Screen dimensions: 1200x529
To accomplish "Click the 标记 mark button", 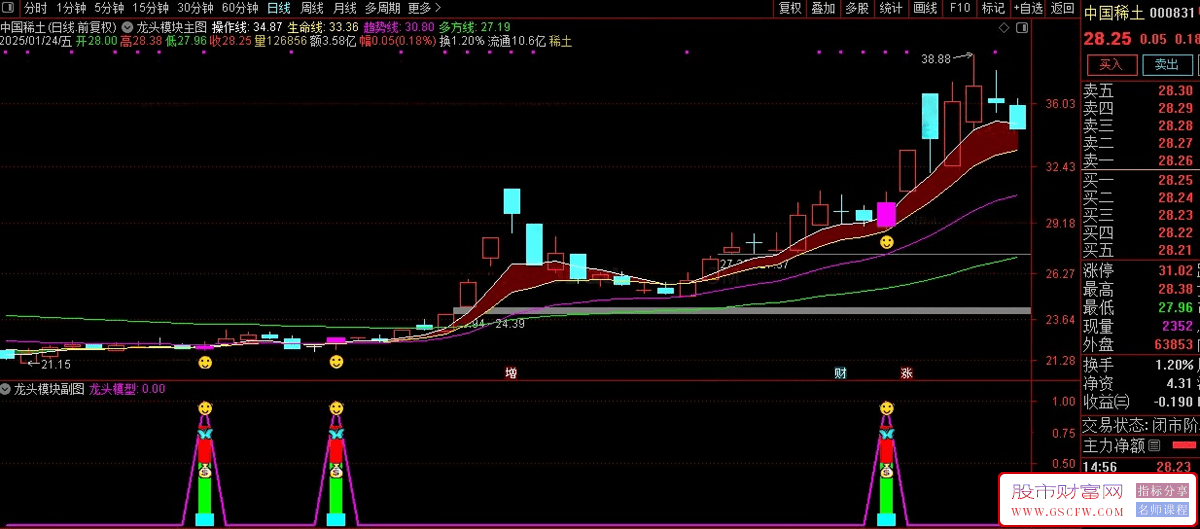I will click(x=993, y=8).
